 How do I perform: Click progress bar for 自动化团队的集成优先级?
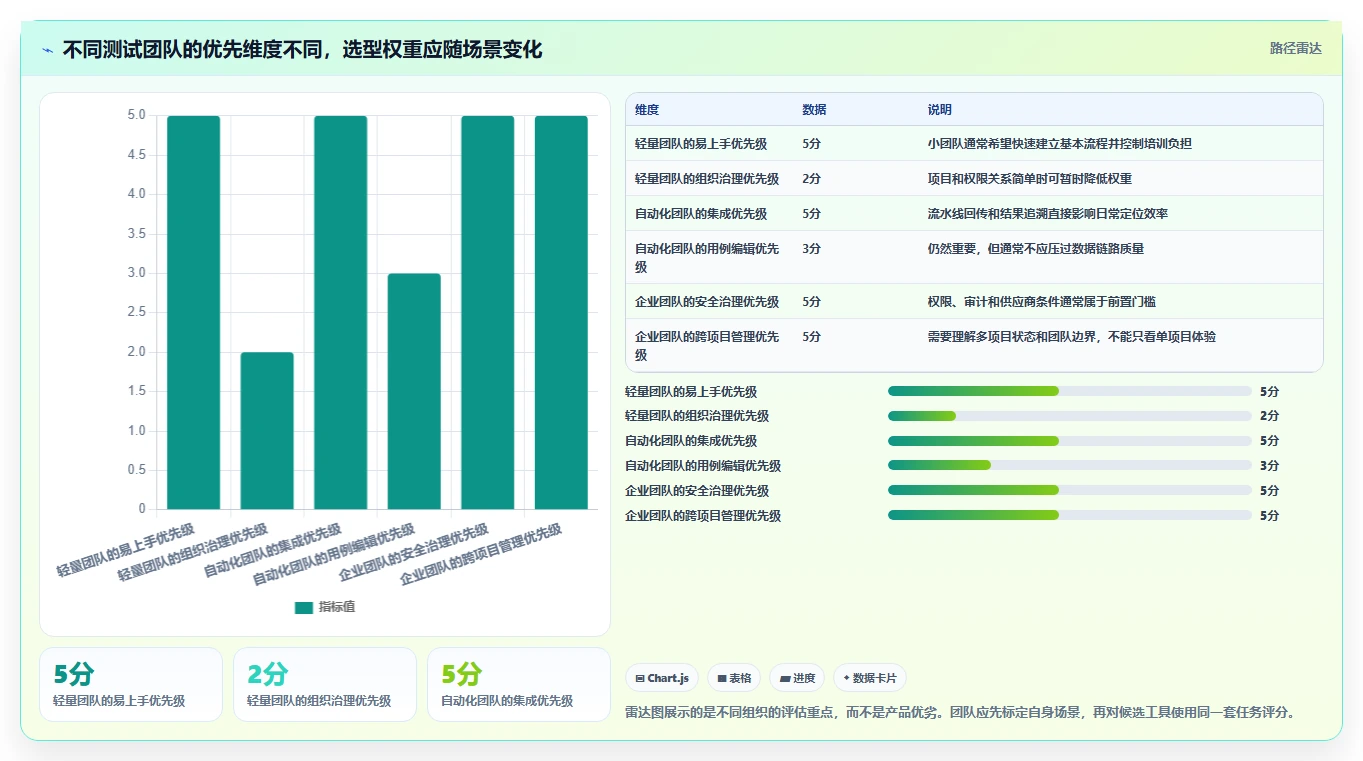pos(1070,441)
